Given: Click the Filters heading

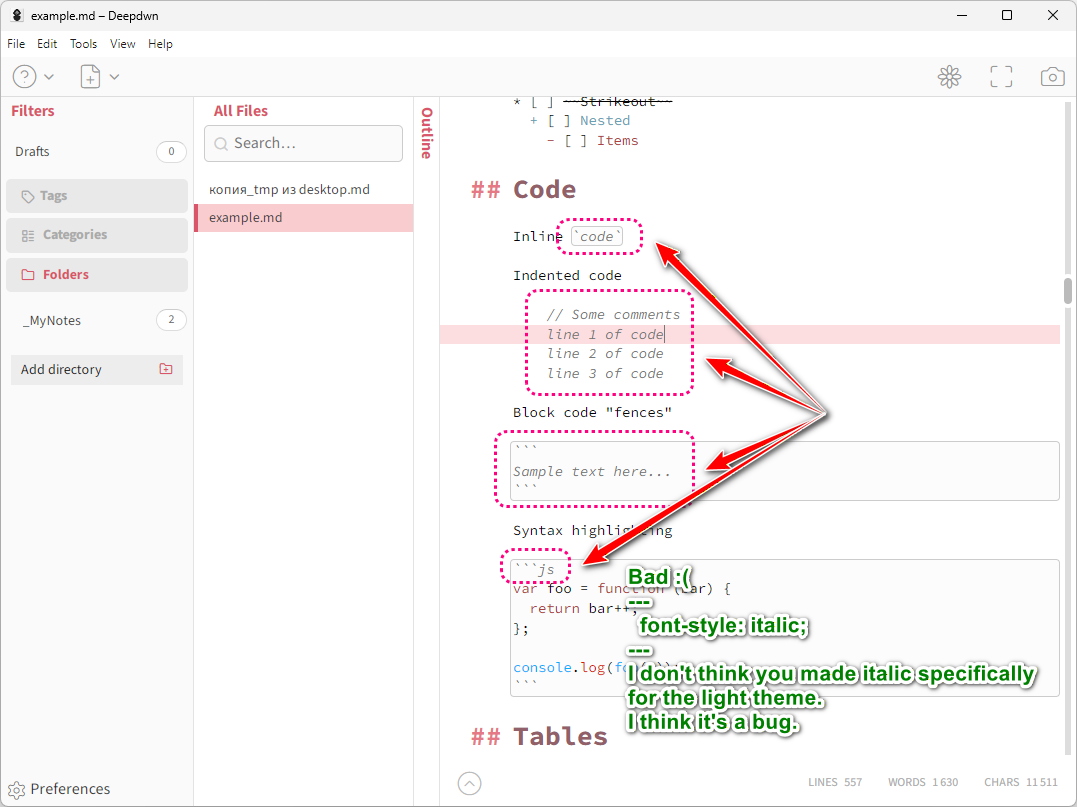Looking at the screenshot, I should coord(32,111).
